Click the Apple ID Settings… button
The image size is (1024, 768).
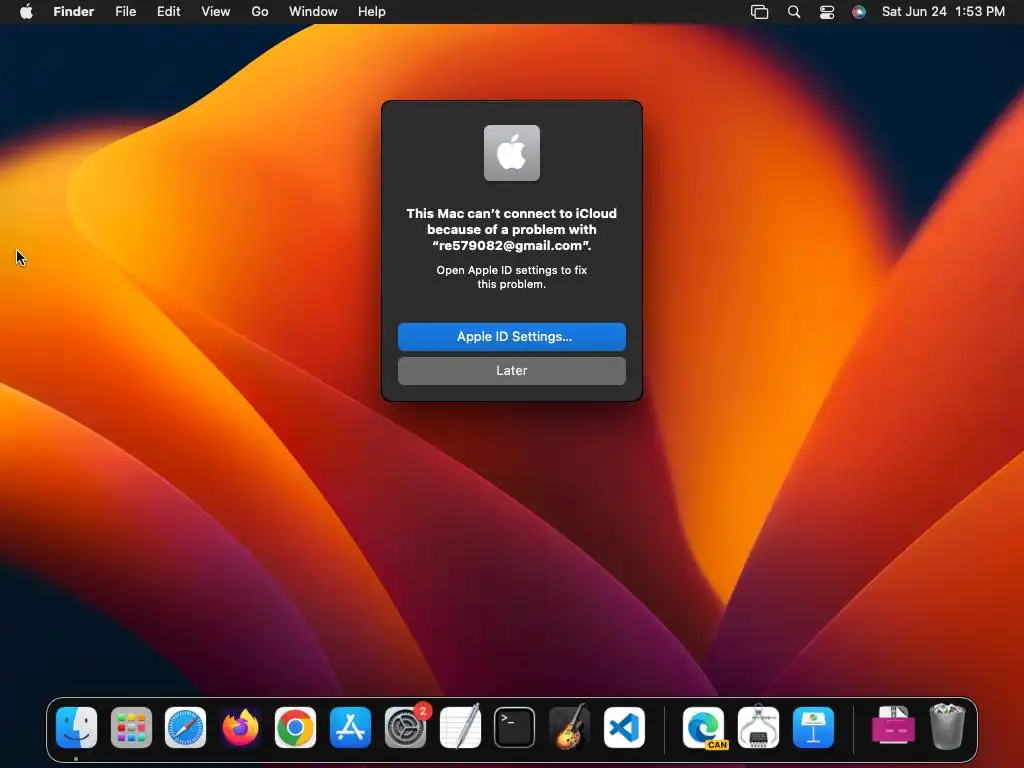512,336
